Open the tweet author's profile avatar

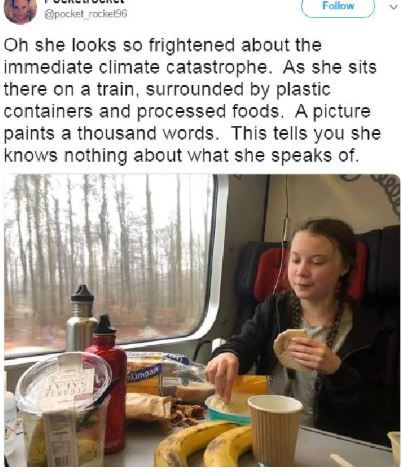[x=20, y=10]
